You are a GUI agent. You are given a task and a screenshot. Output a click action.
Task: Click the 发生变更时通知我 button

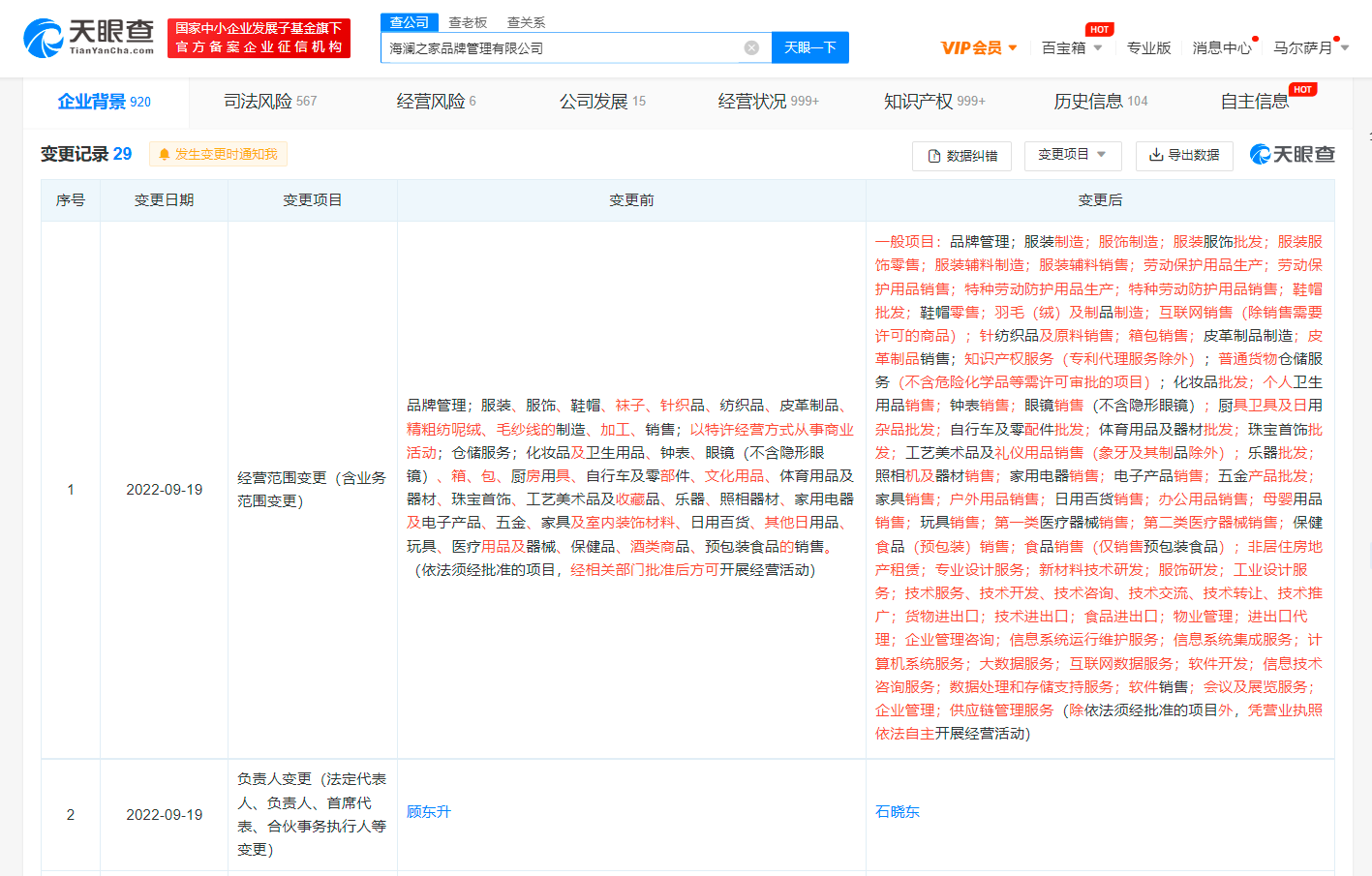218,155
